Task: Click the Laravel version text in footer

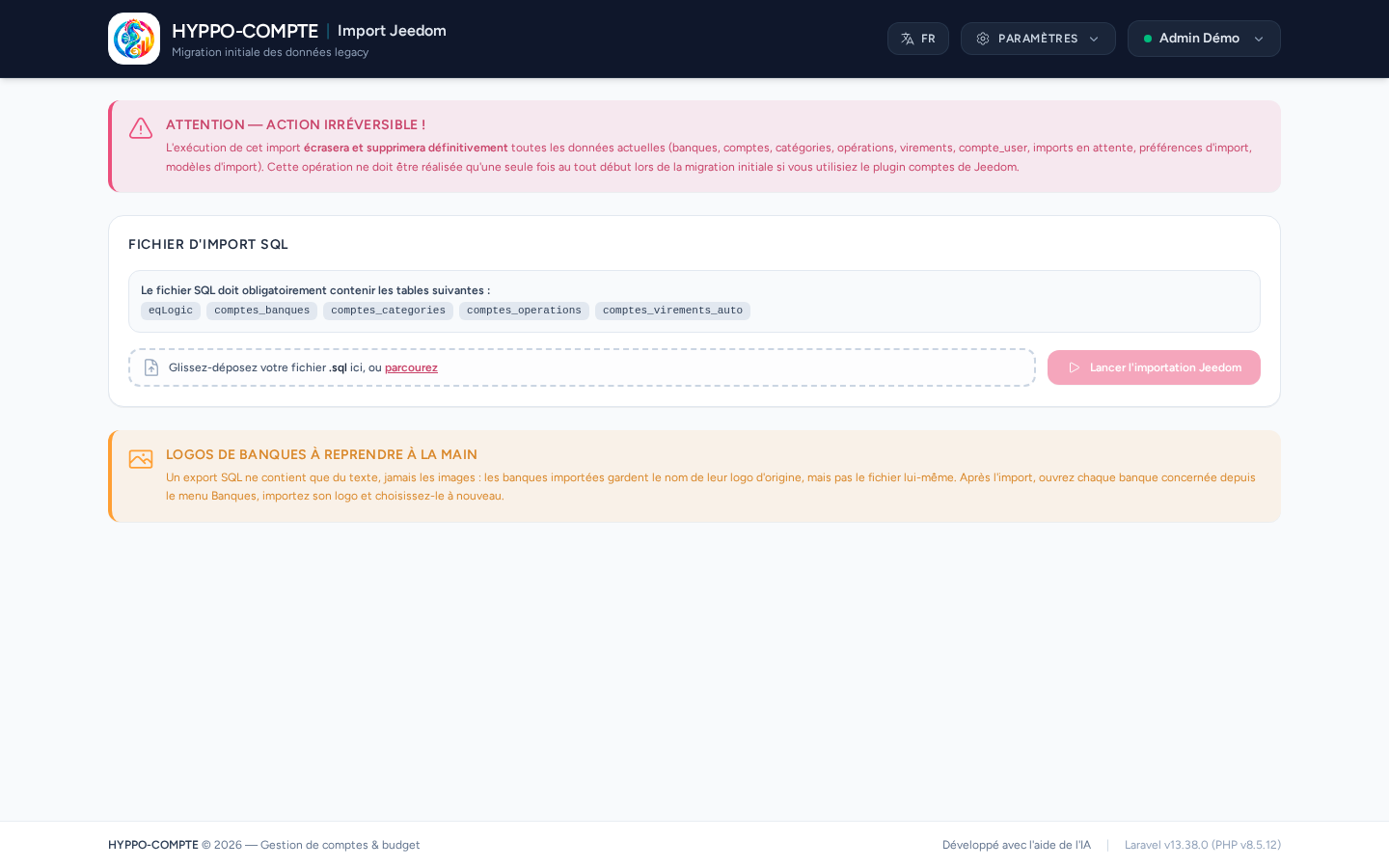Action: [1203, 845]
